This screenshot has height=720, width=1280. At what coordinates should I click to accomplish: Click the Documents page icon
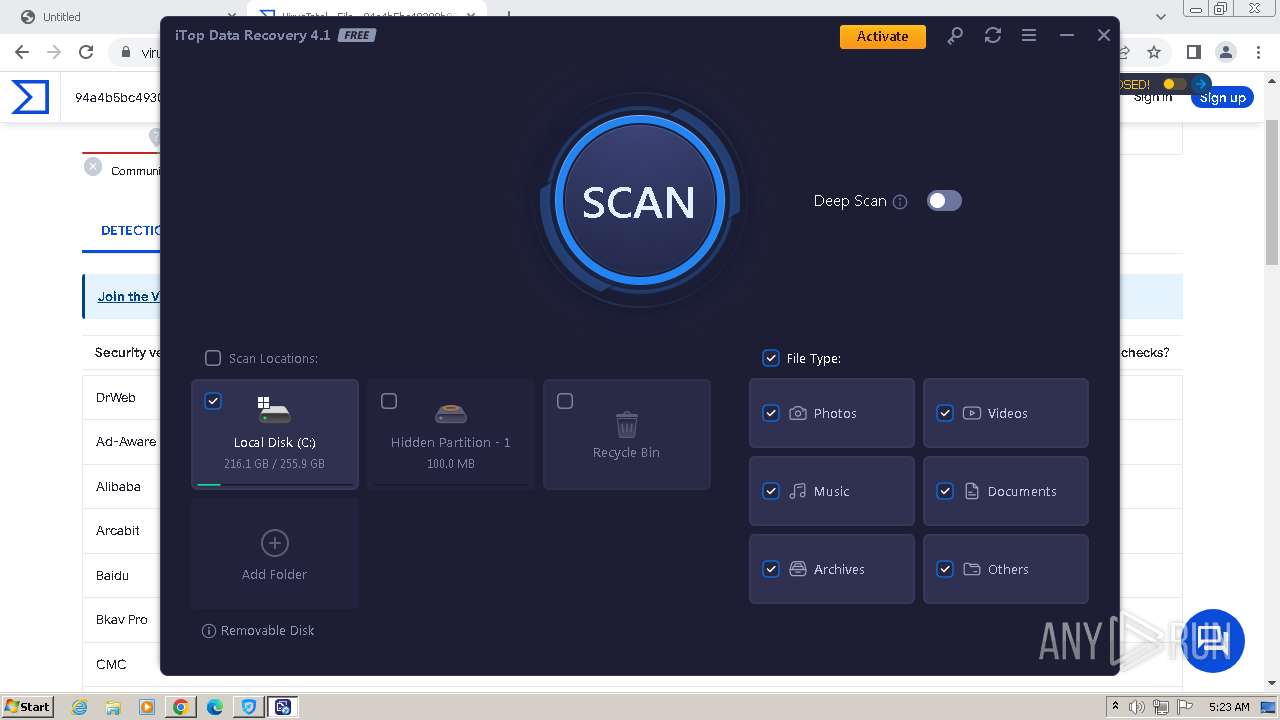coord(972,491)
